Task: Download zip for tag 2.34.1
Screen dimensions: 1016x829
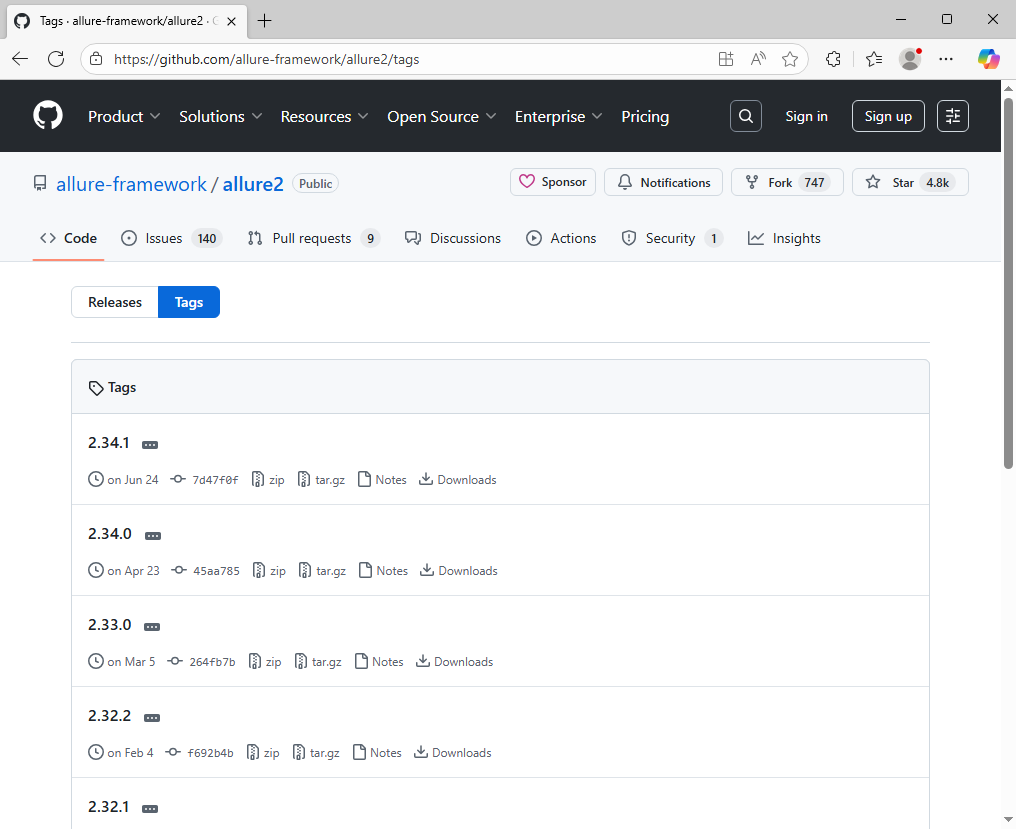Action: coord(268,480)
